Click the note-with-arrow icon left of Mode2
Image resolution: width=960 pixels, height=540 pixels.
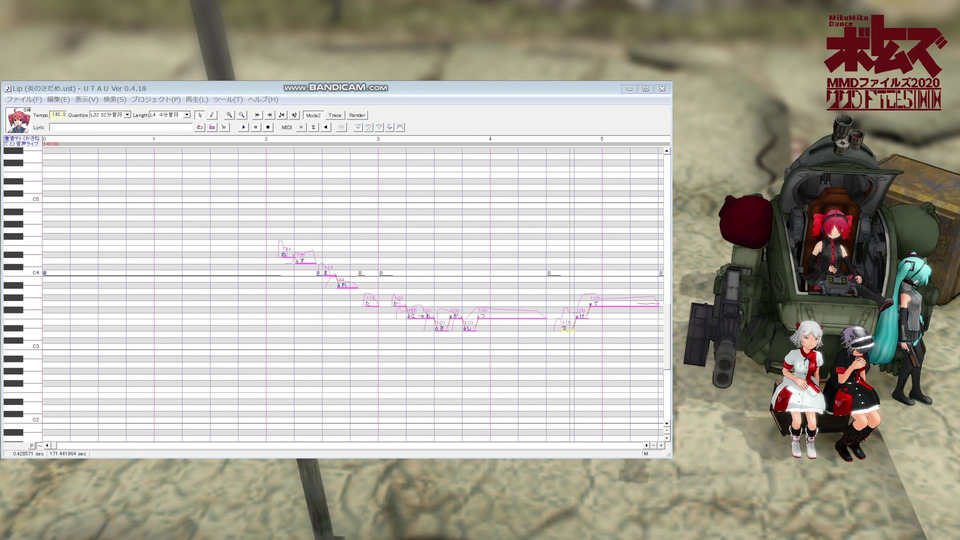282,115
